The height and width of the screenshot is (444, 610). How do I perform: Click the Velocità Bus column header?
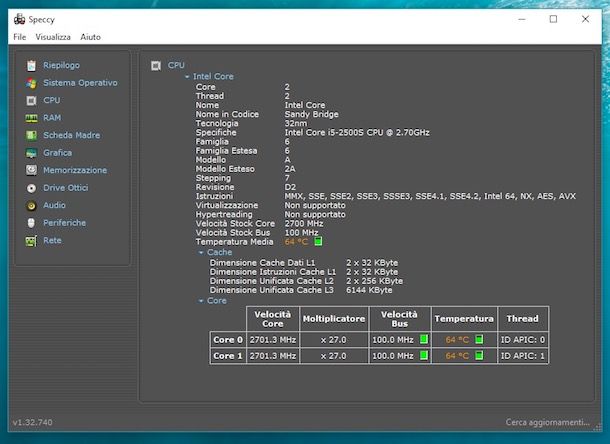point(400,319)
